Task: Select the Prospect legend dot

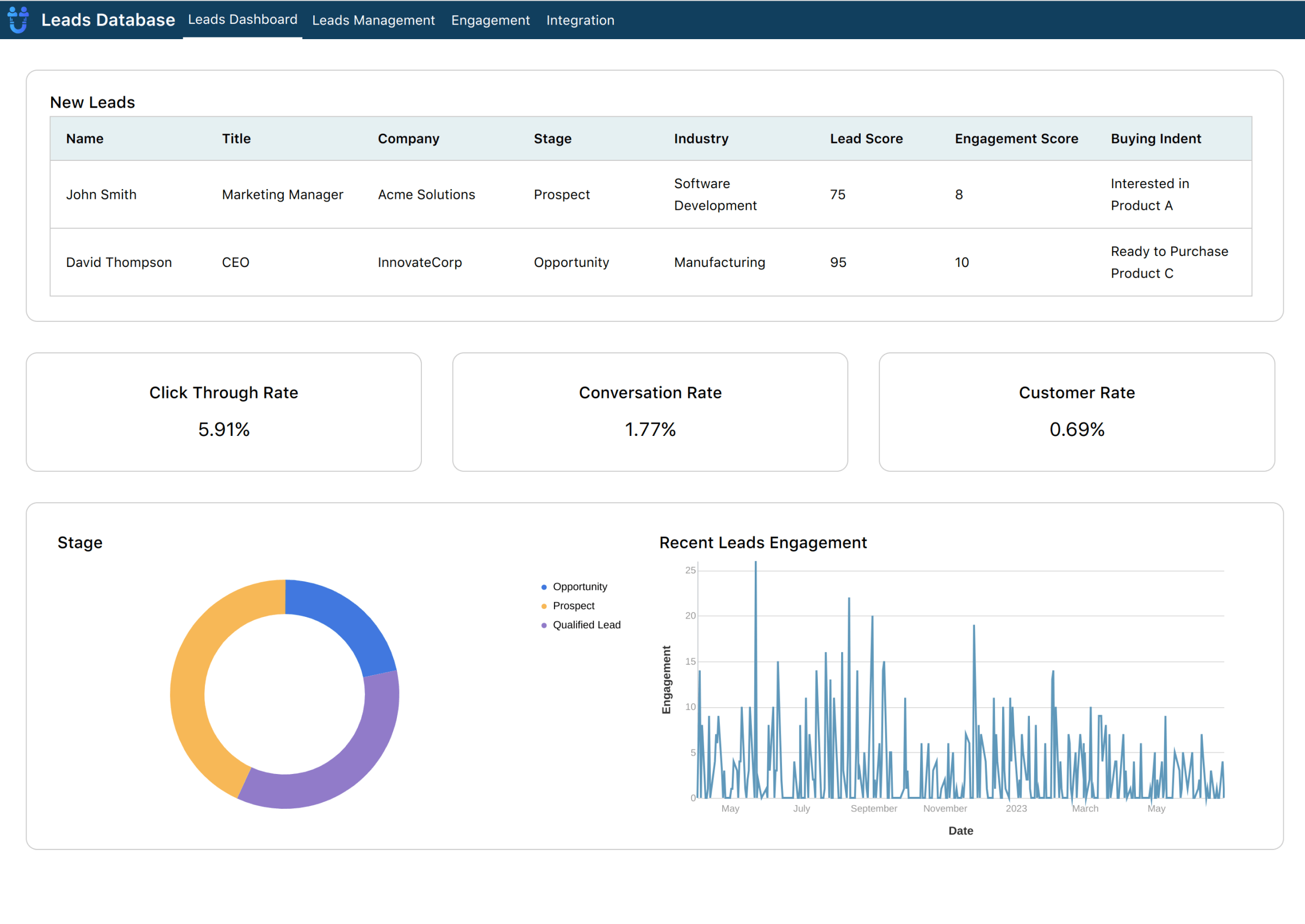Action: tap(544, 605)
